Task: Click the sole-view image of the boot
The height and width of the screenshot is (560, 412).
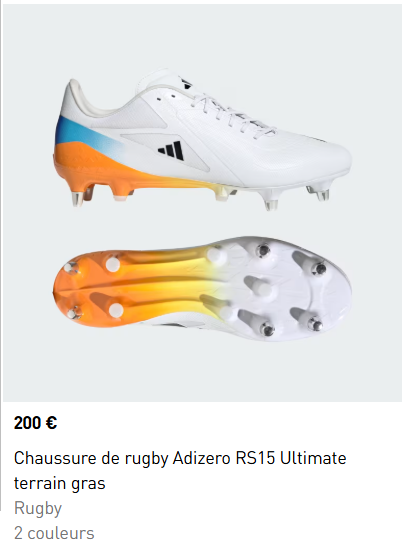Action: [x=202, y=289]
